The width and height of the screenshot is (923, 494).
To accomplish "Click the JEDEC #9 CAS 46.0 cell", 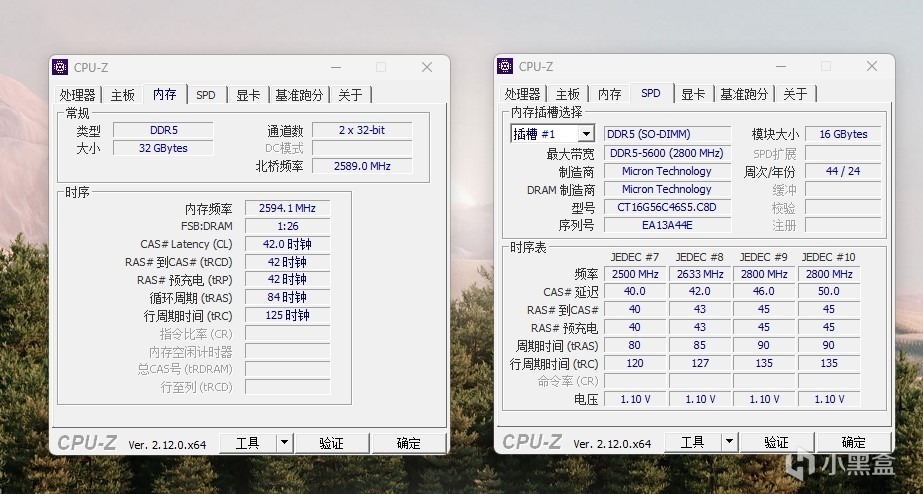I will [x=764, y=291].
